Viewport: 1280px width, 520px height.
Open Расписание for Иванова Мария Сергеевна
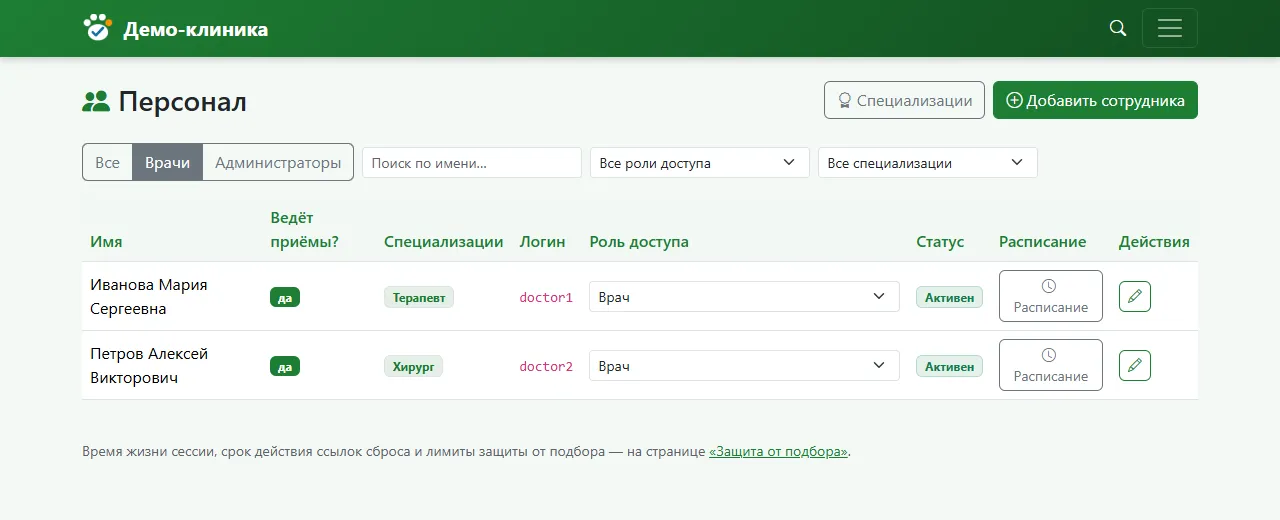pos(1050,296)
